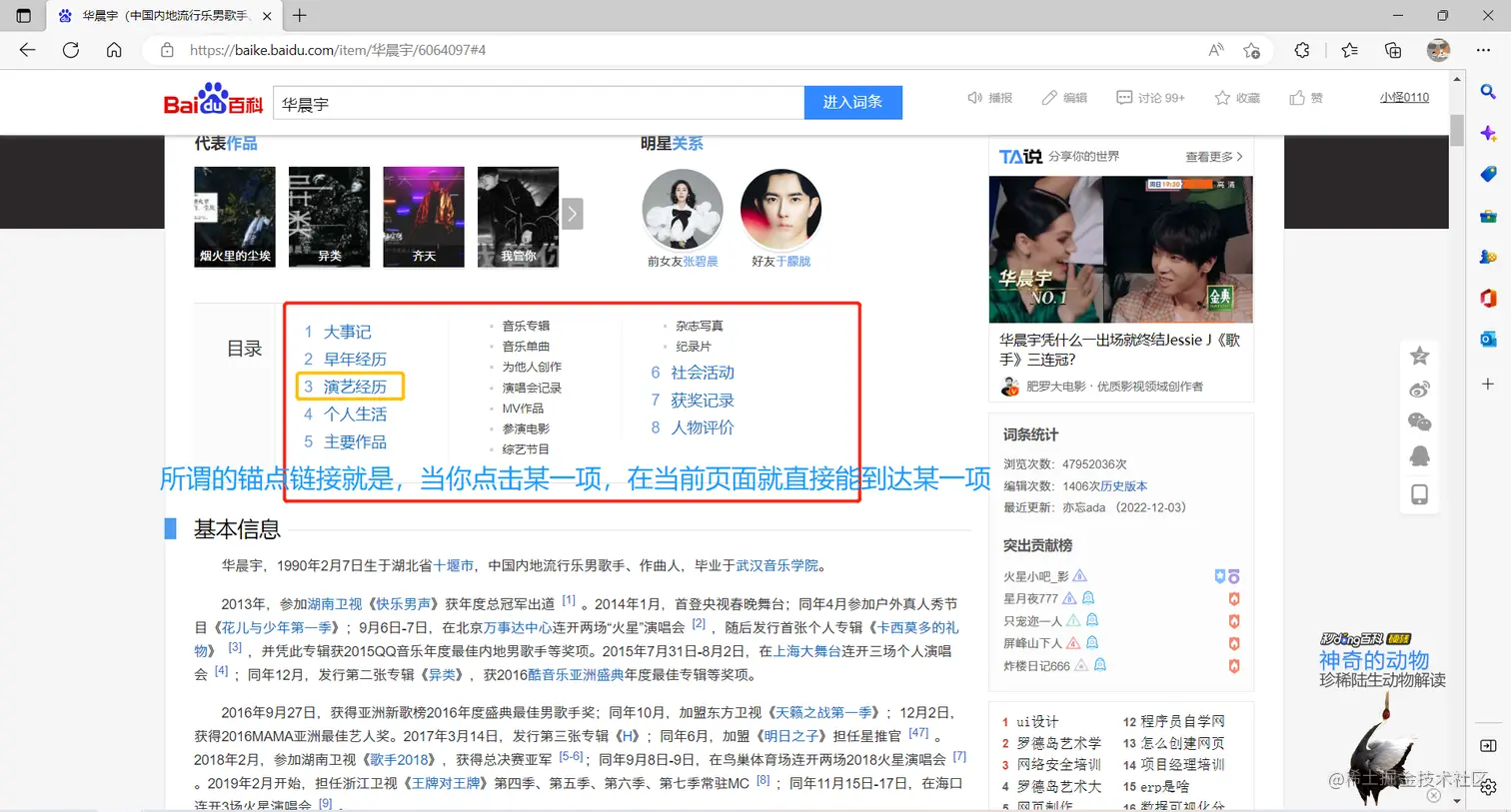Play the 播报 audio broadcast

click(989, 98)
